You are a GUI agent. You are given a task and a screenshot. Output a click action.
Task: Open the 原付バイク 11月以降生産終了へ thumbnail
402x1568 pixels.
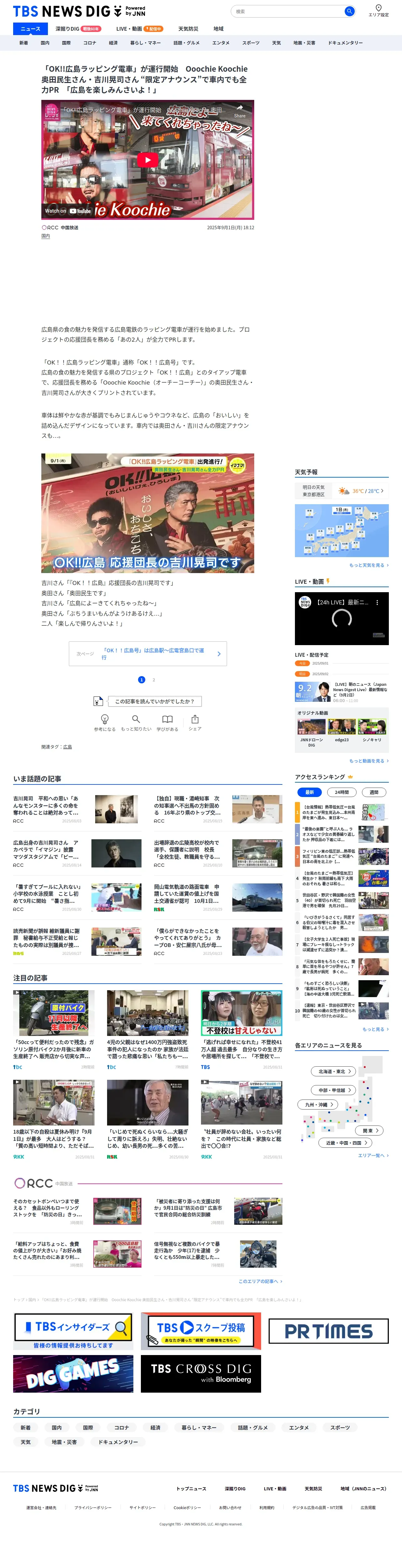[54, 1013]
